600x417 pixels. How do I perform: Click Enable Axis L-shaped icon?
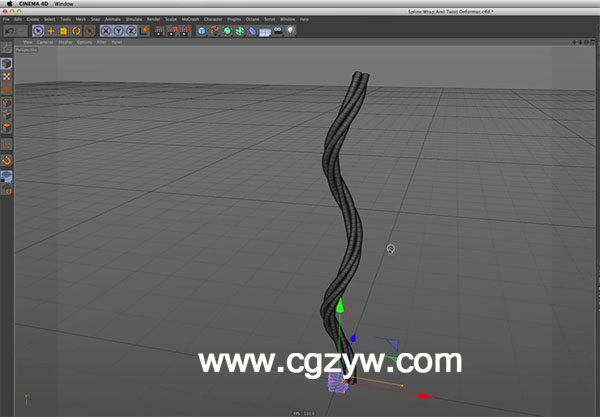click(x=7, y=145)
